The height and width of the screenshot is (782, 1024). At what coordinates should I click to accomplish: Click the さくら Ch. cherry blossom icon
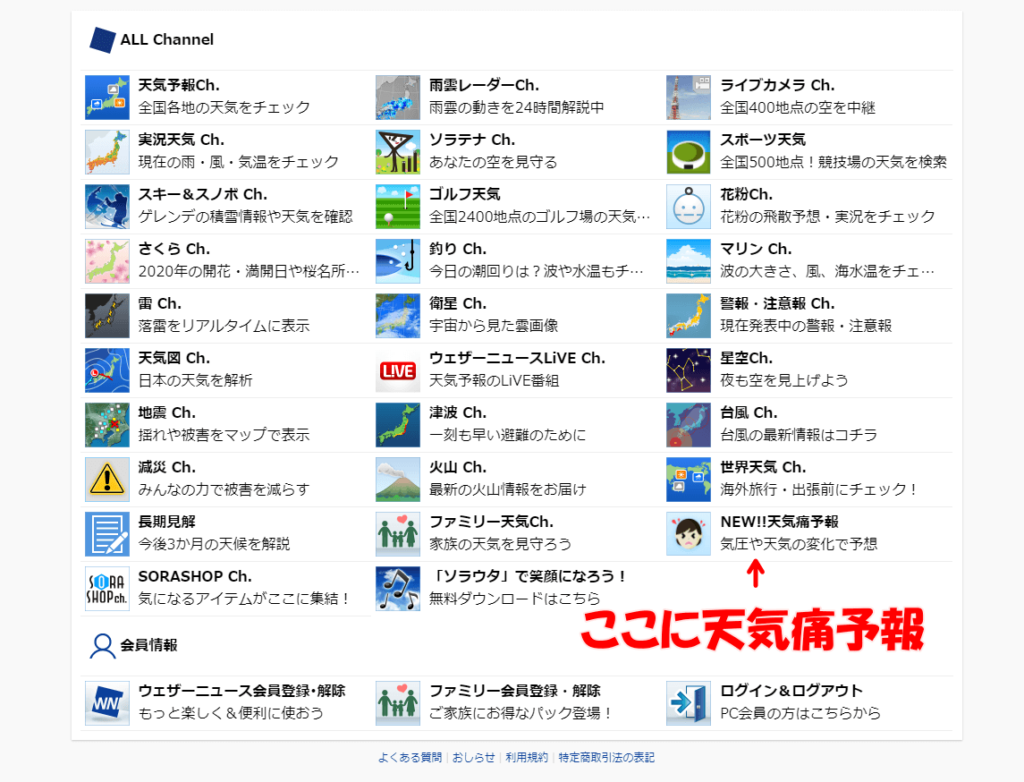click(x=107, y=261)
